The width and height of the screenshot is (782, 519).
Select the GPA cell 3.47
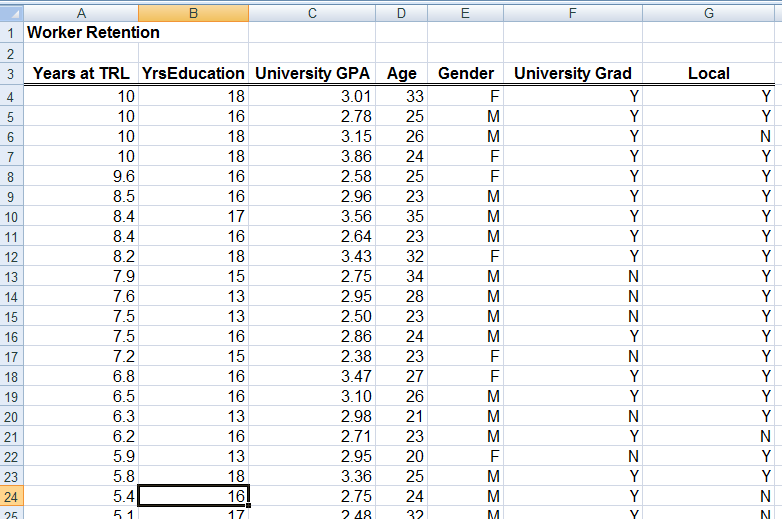(312, 376)
